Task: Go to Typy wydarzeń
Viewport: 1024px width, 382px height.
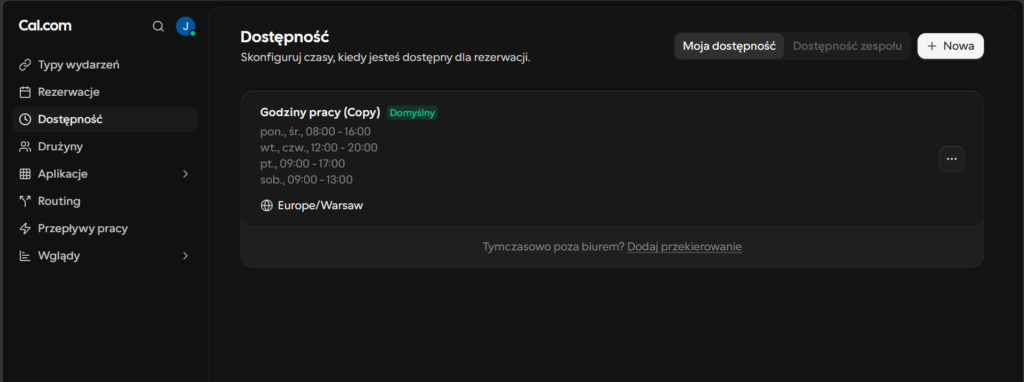Action: [x=105, y=65]
